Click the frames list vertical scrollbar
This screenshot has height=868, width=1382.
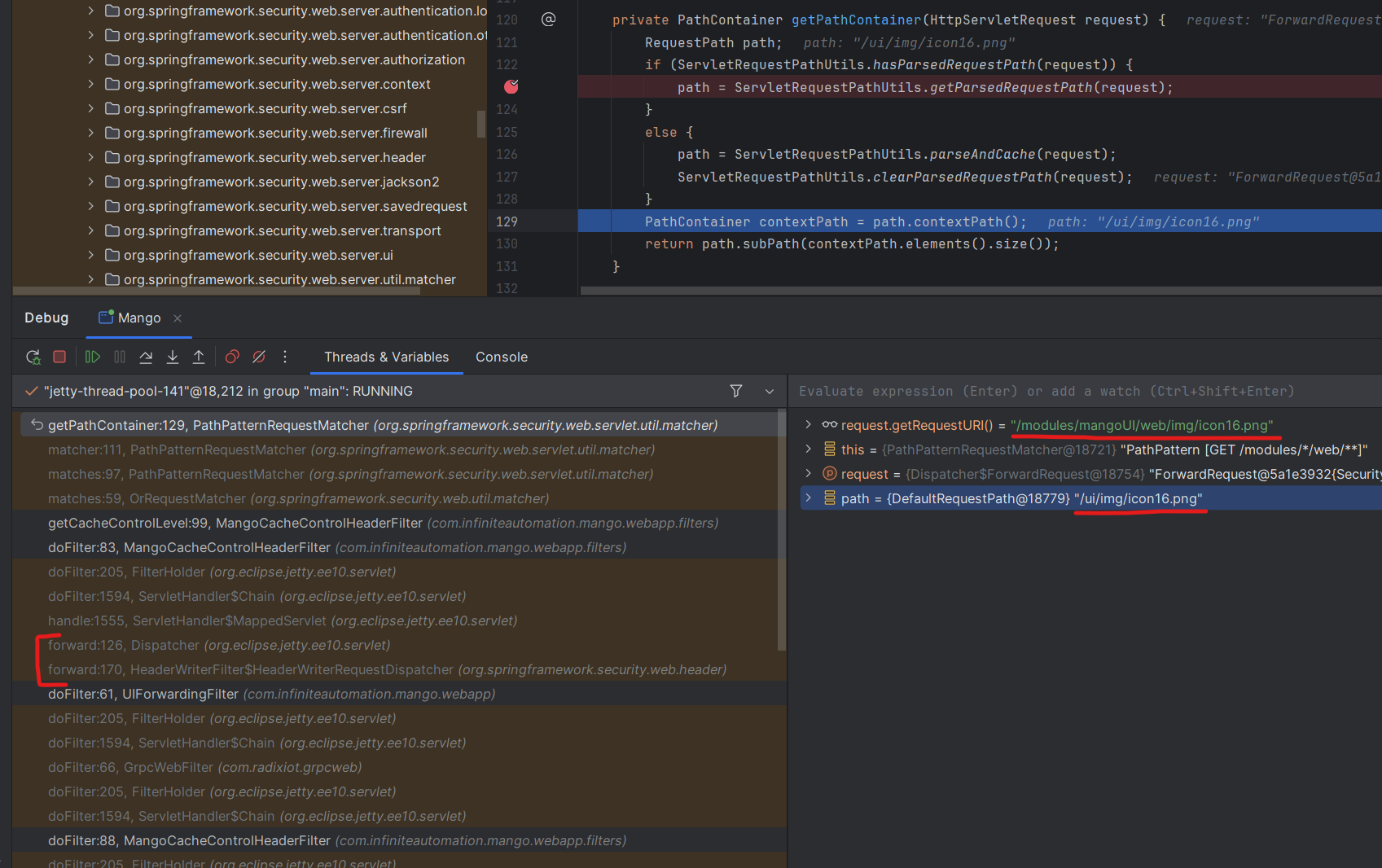(782, 529)
